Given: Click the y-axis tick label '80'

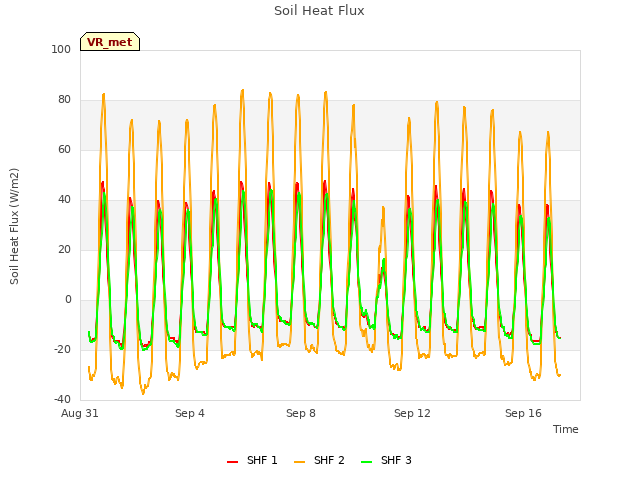Looking at the screenshot, I should [x=64, y=100].
